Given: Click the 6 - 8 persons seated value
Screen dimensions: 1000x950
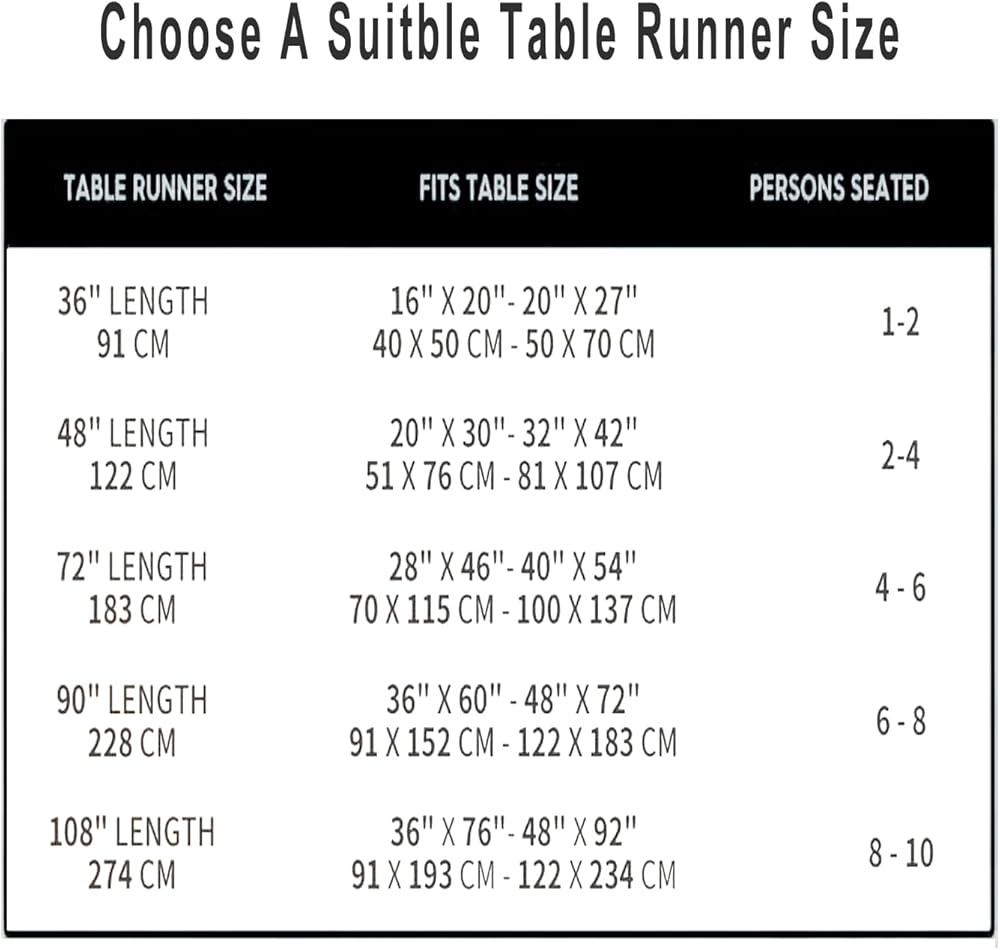Looking at the screenshot, I should tap(900, 721).
